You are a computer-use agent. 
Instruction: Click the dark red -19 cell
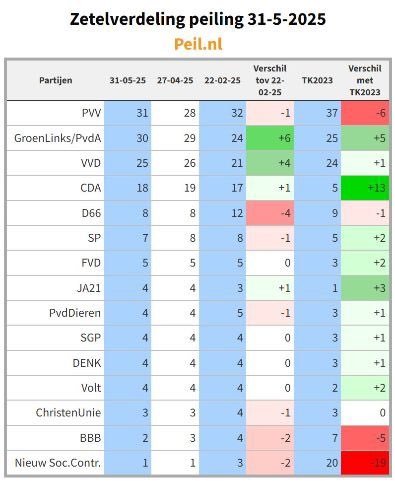tap(365, 463)
